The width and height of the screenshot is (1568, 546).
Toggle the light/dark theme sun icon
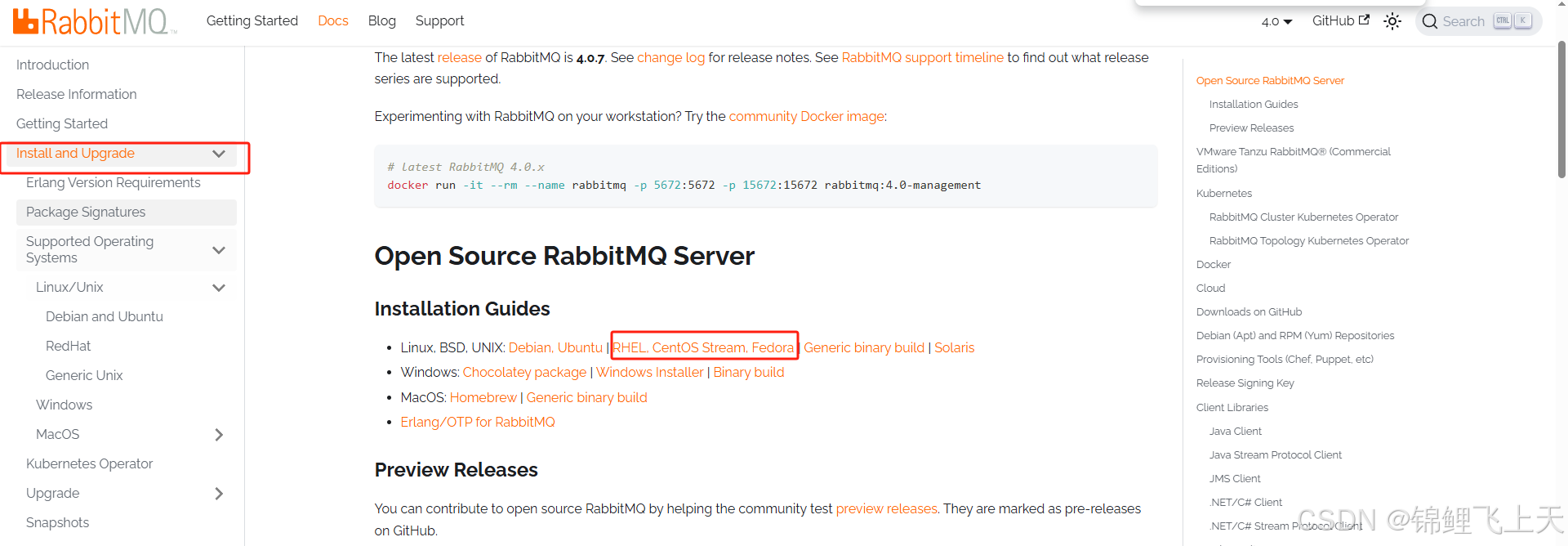[x=1392, y=21]
